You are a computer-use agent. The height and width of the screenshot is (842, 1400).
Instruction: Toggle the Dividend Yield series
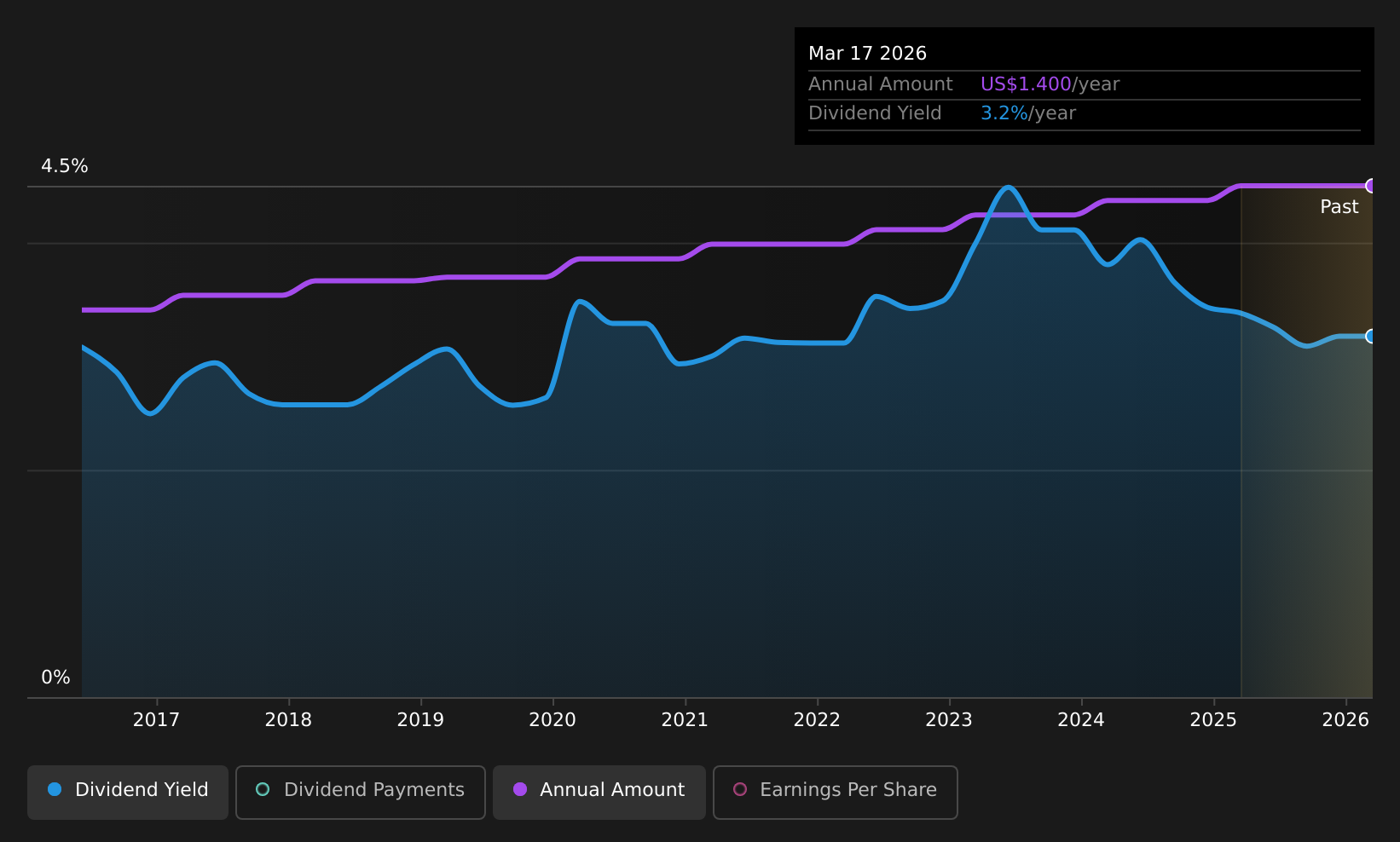[x=128, y=792]
